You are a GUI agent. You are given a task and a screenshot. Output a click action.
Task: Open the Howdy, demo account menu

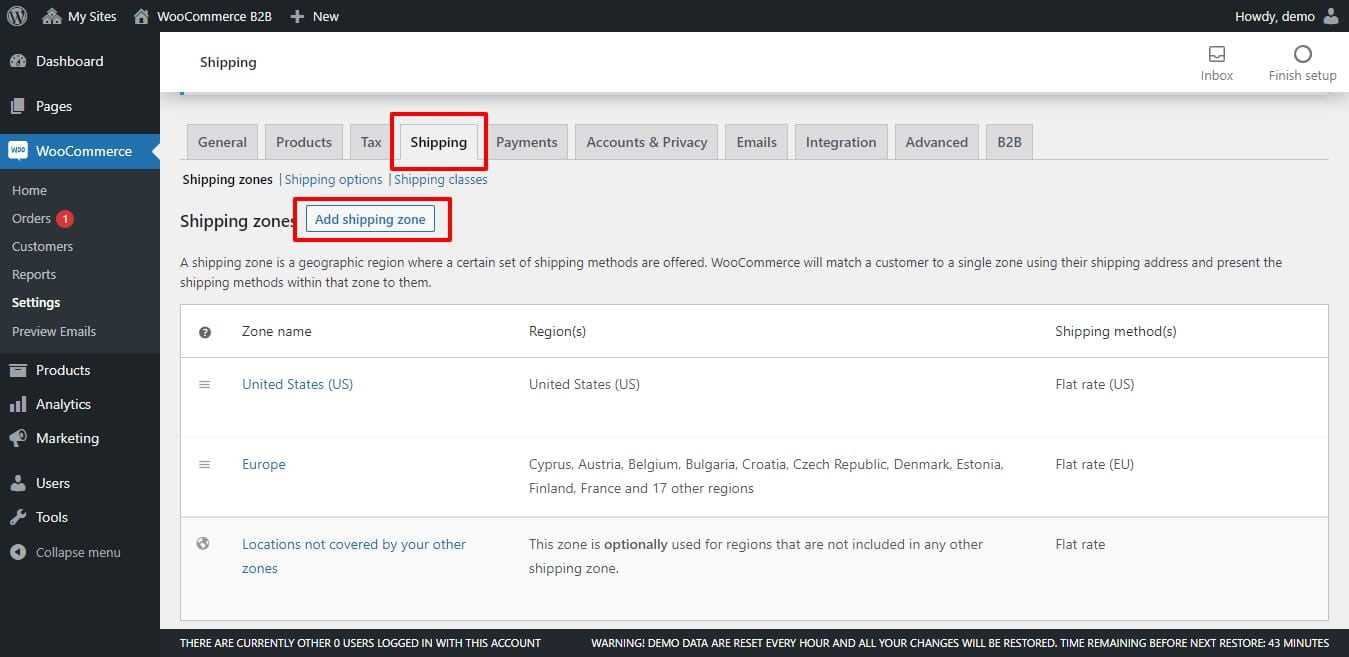(1287, 16)
